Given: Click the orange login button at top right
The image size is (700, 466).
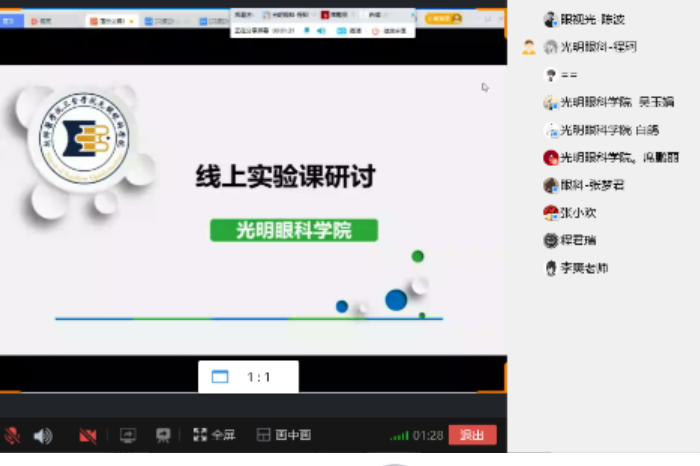Looking at the screenshot, I should 443,18.
